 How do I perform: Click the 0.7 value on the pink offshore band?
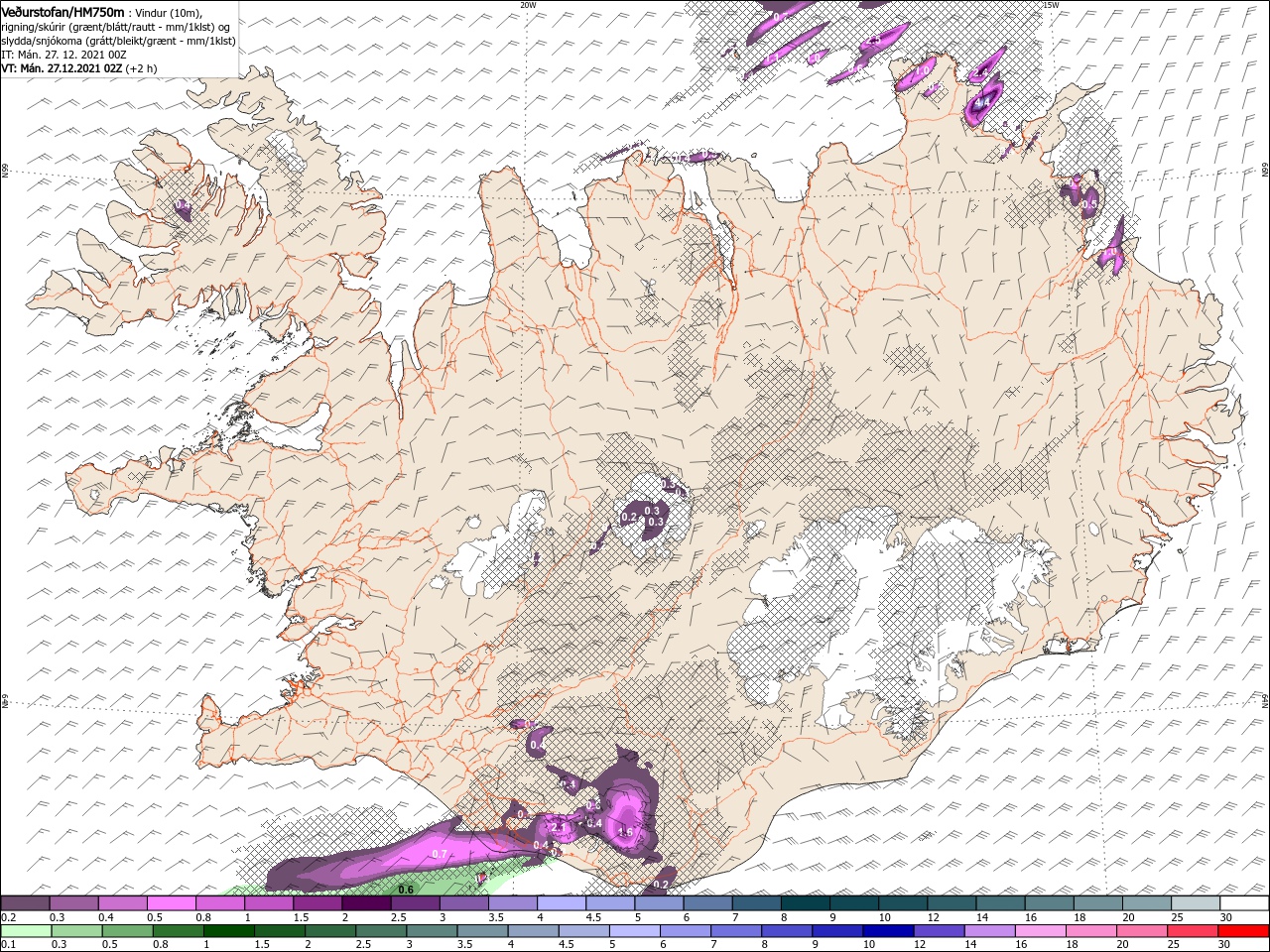coord(440,854)
